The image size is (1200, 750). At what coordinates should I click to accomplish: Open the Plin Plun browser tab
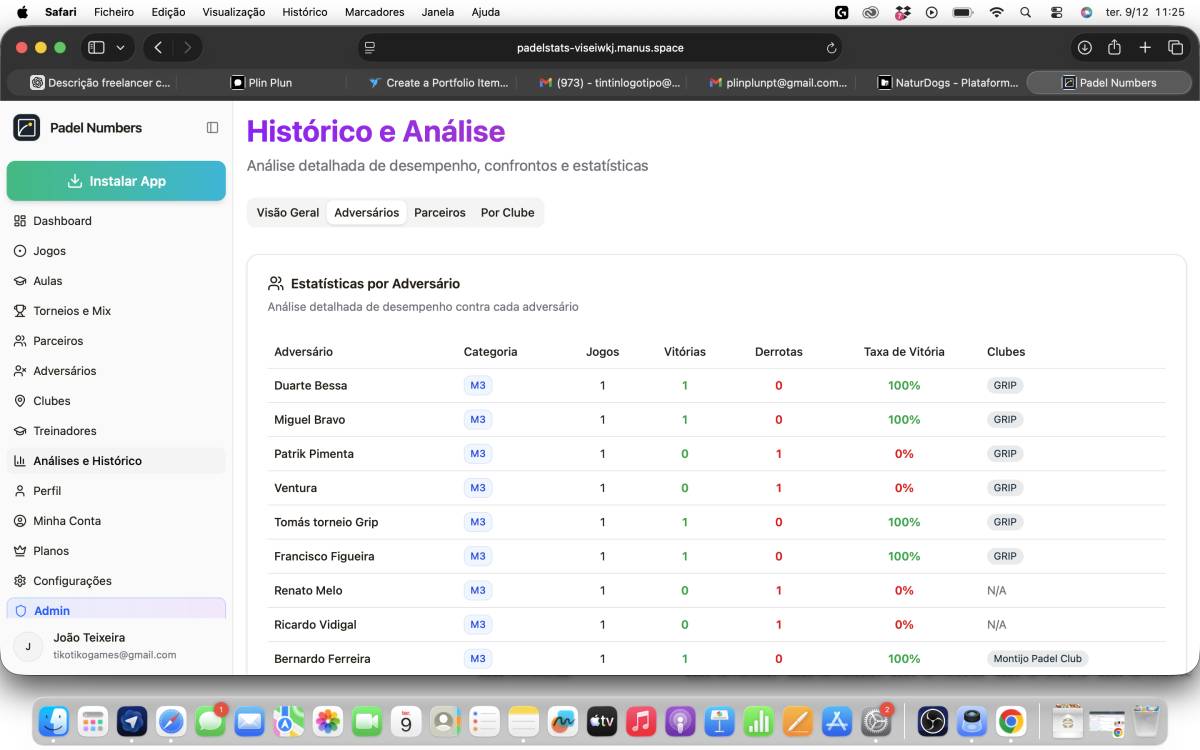point(261,83)
